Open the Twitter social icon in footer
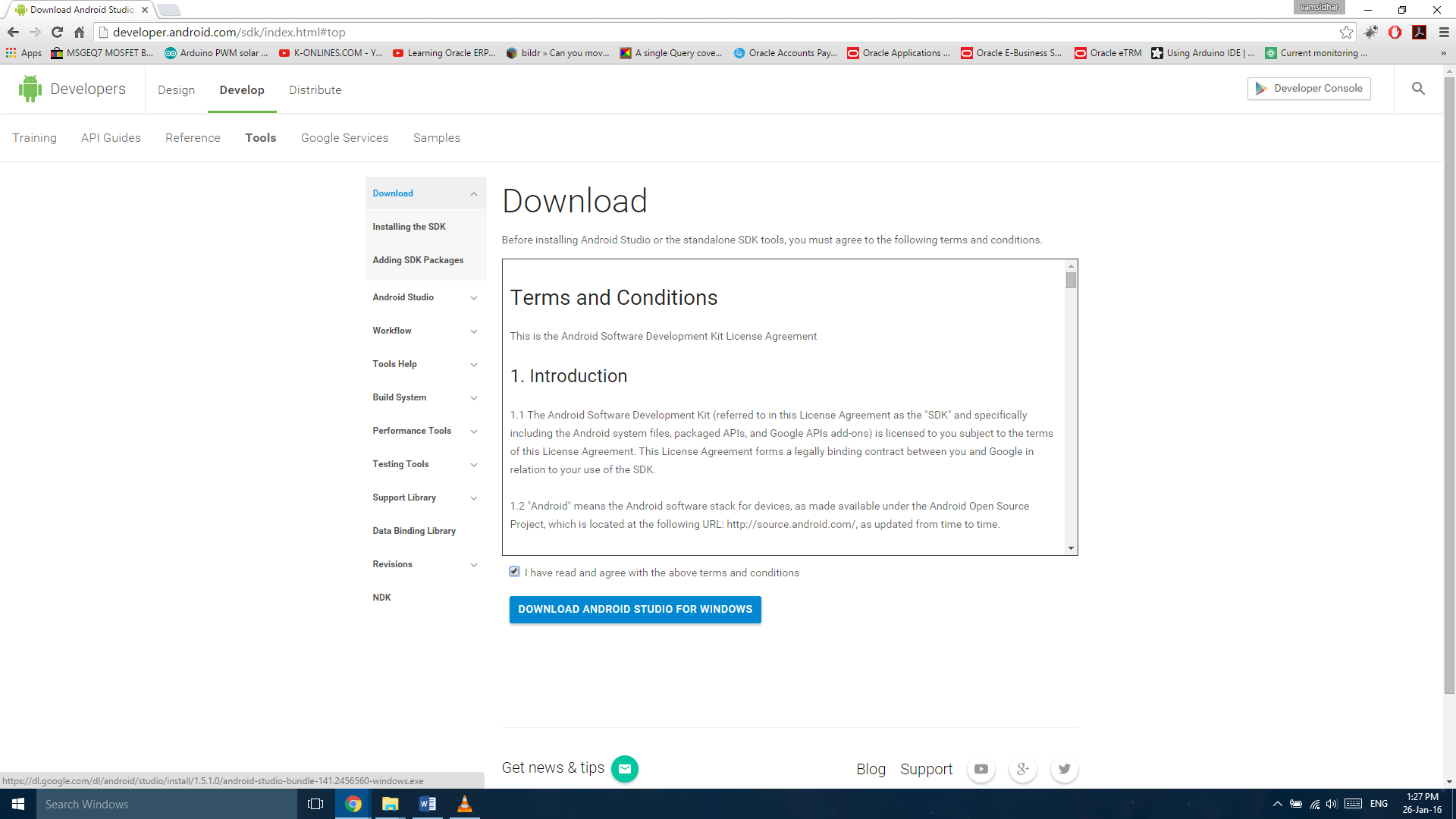1456x819 pixels. coord(1064,769)
